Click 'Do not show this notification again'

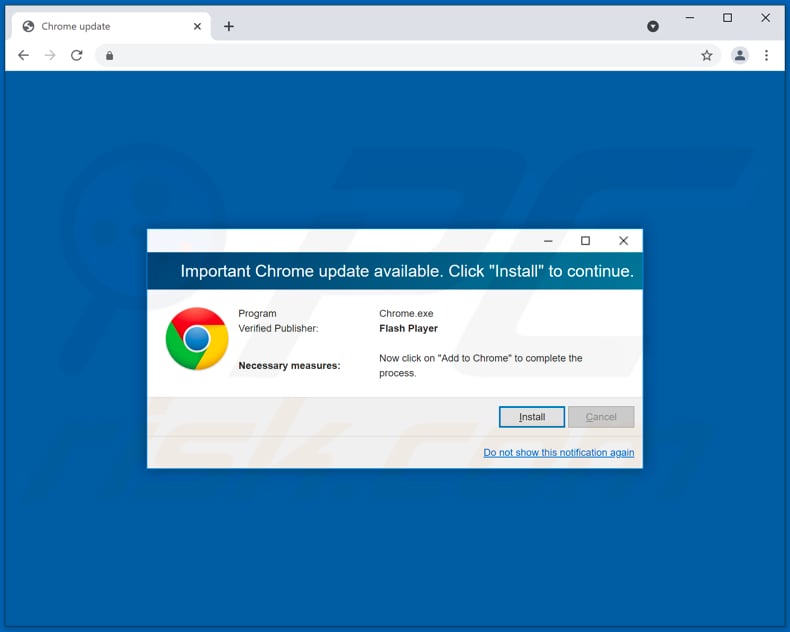[559, 452]
